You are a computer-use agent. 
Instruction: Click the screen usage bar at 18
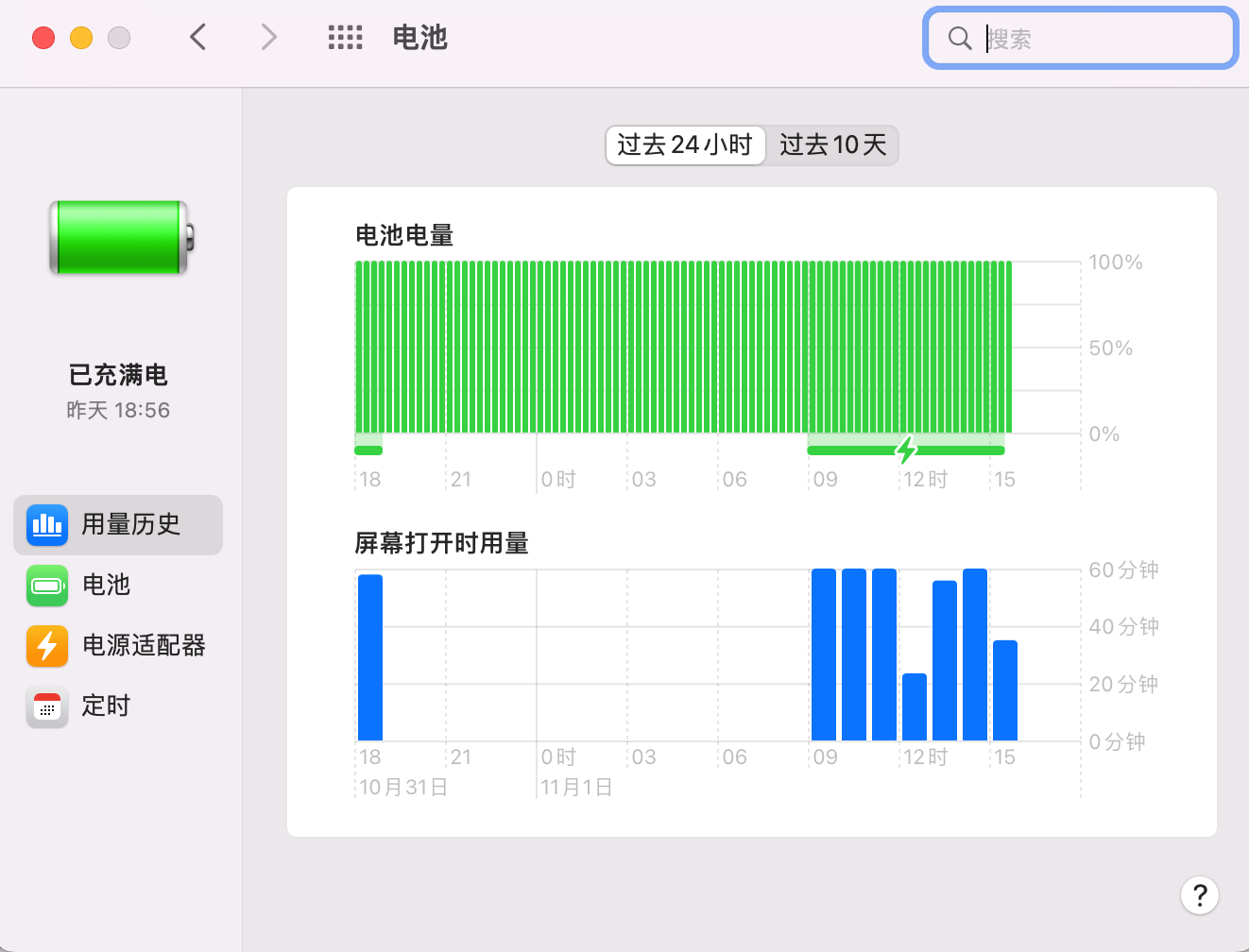pos(370,657)
